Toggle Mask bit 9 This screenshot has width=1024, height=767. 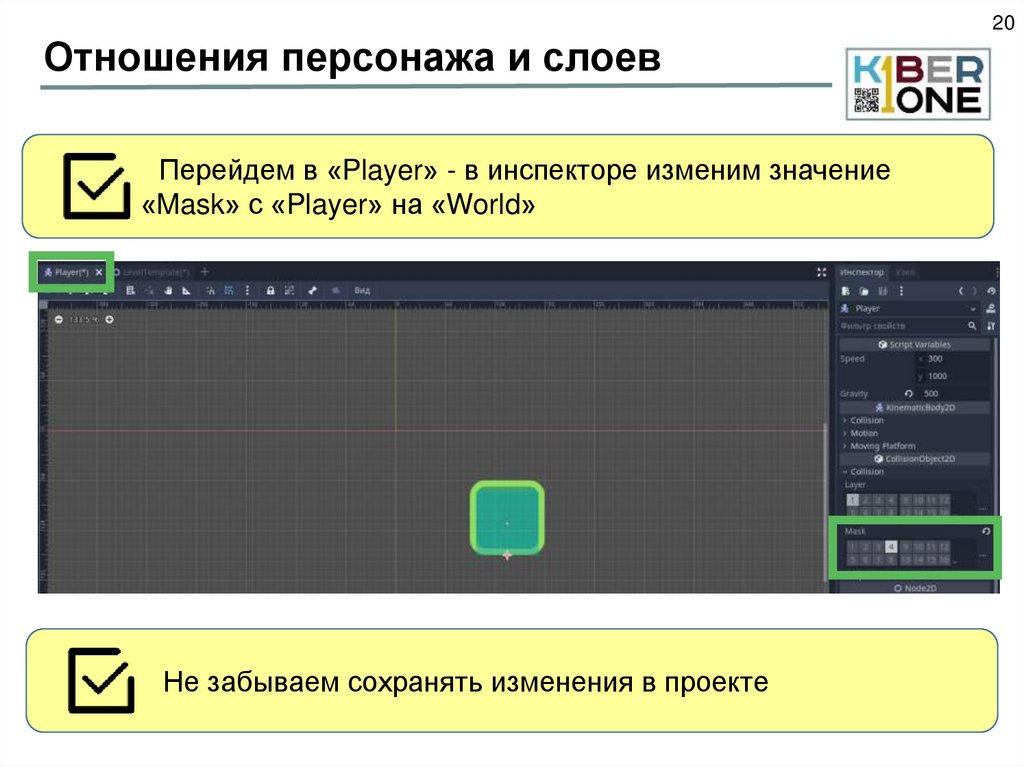906,547
